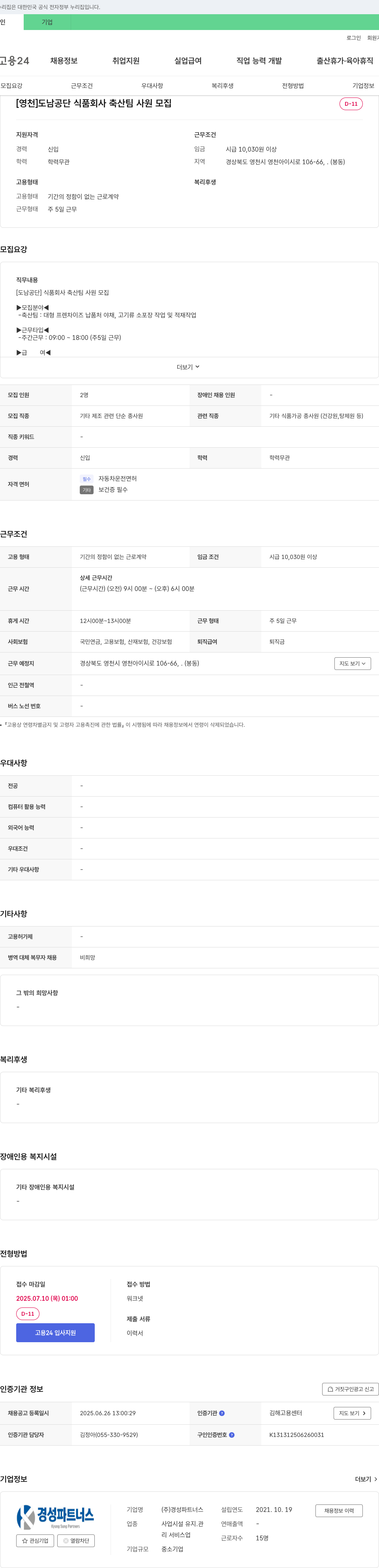Screen dimensions: 379x1568
Task: Open the 채용정보 menu
Action: click(64, 61)
